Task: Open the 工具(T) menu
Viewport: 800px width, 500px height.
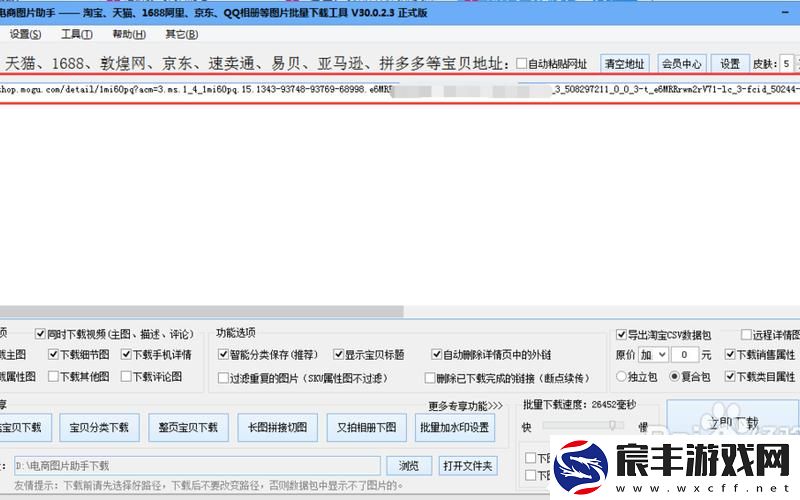Action: click(x=77, y=34)
